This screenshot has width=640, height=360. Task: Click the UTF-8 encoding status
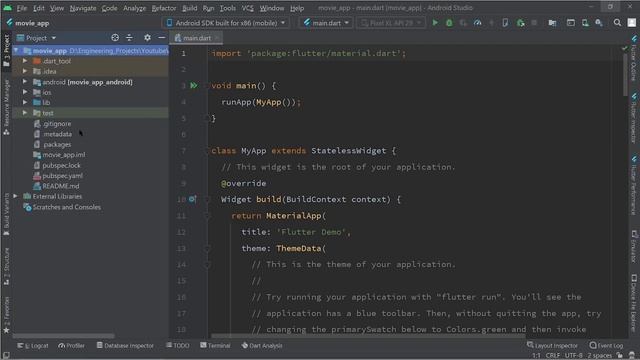[573, 356]
